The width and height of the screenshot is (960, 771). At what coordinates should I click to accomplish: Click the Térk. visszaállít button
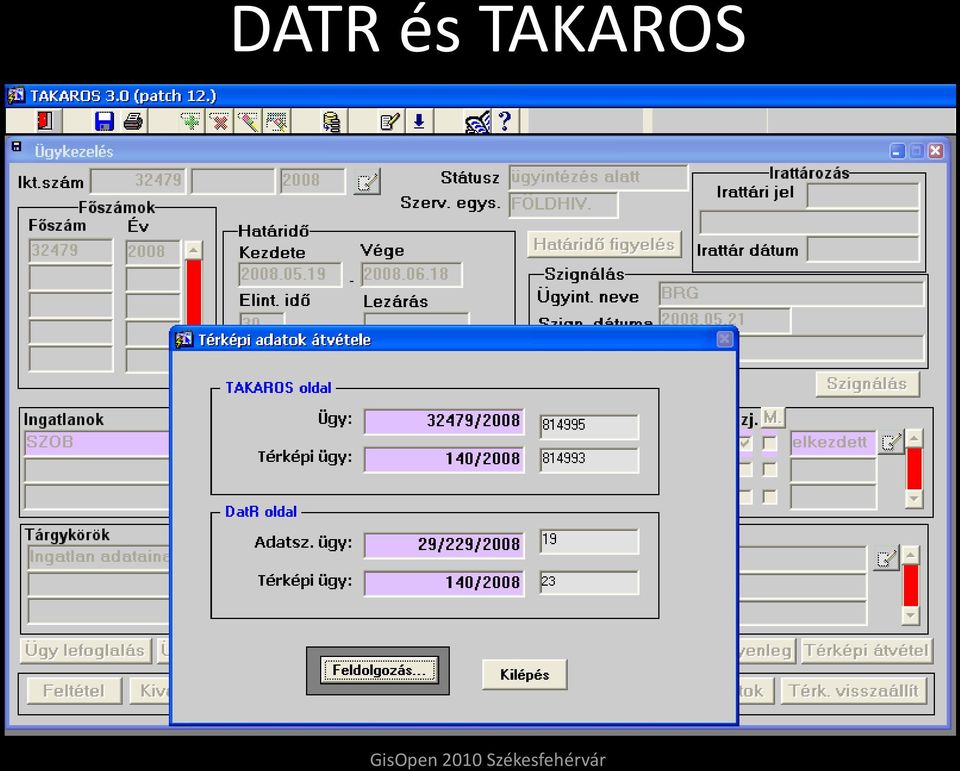click(853, 691)
